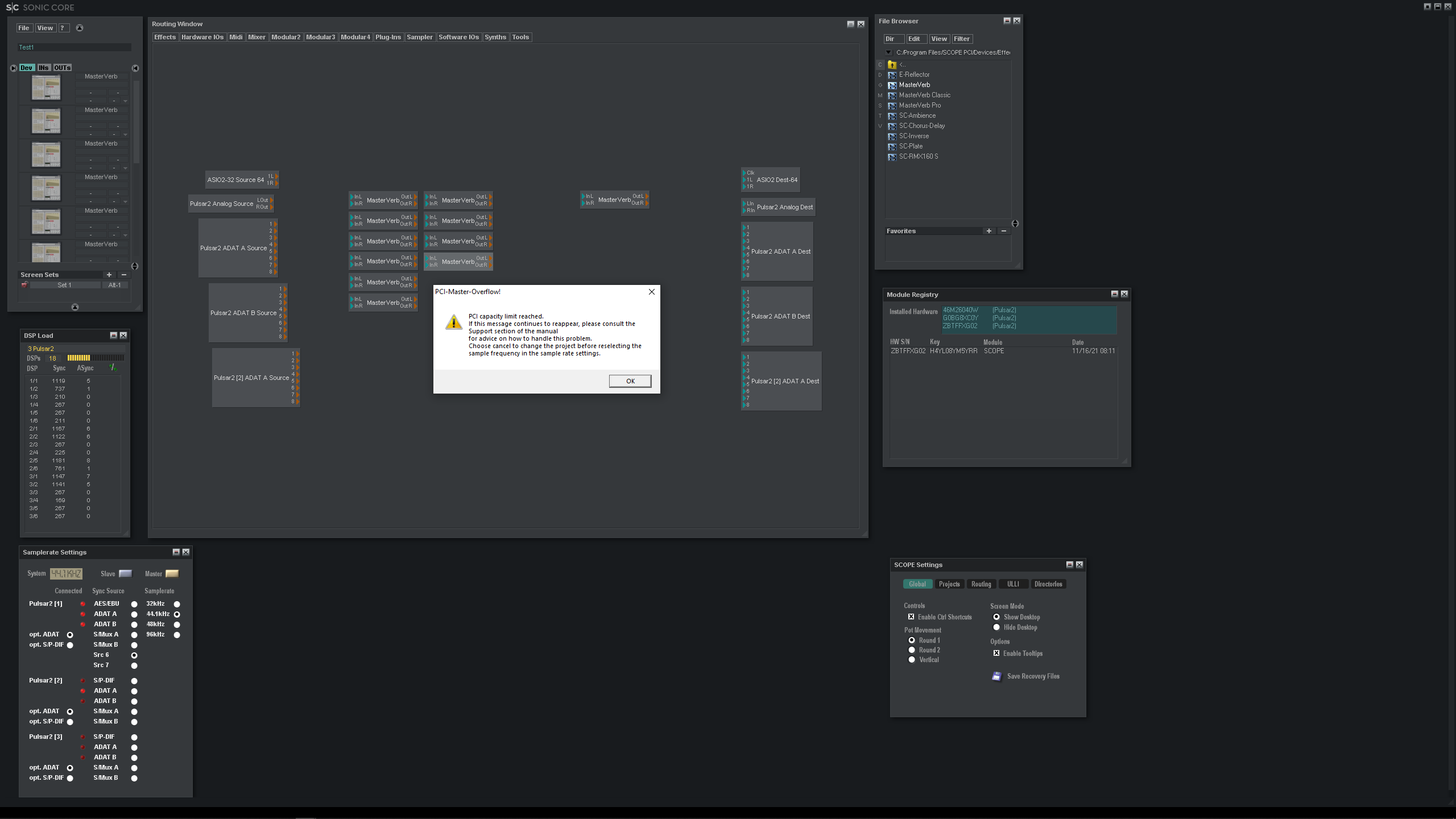Click the Filter button in File Browser
This screenshot has height=819, width=1456.
[x=962, y=39]
